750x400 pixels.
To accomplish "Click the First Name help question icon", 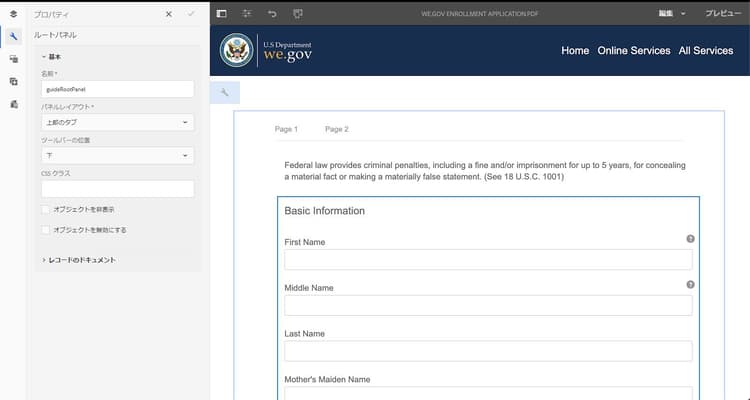I will point(690,239).
